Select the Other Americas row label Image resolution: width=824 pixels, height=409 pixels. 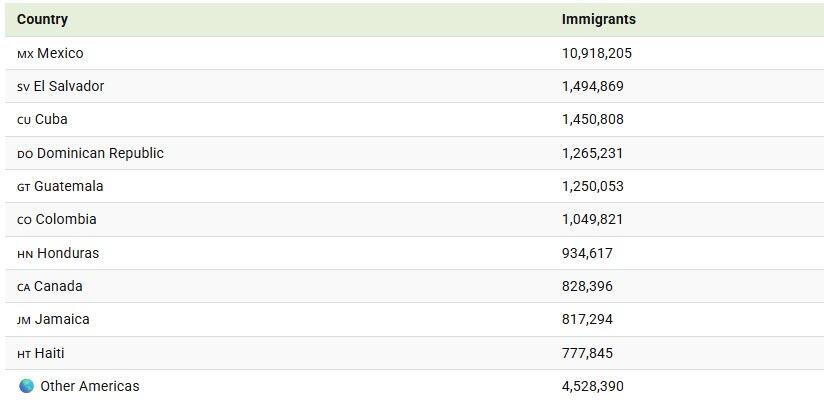point(90,386)
